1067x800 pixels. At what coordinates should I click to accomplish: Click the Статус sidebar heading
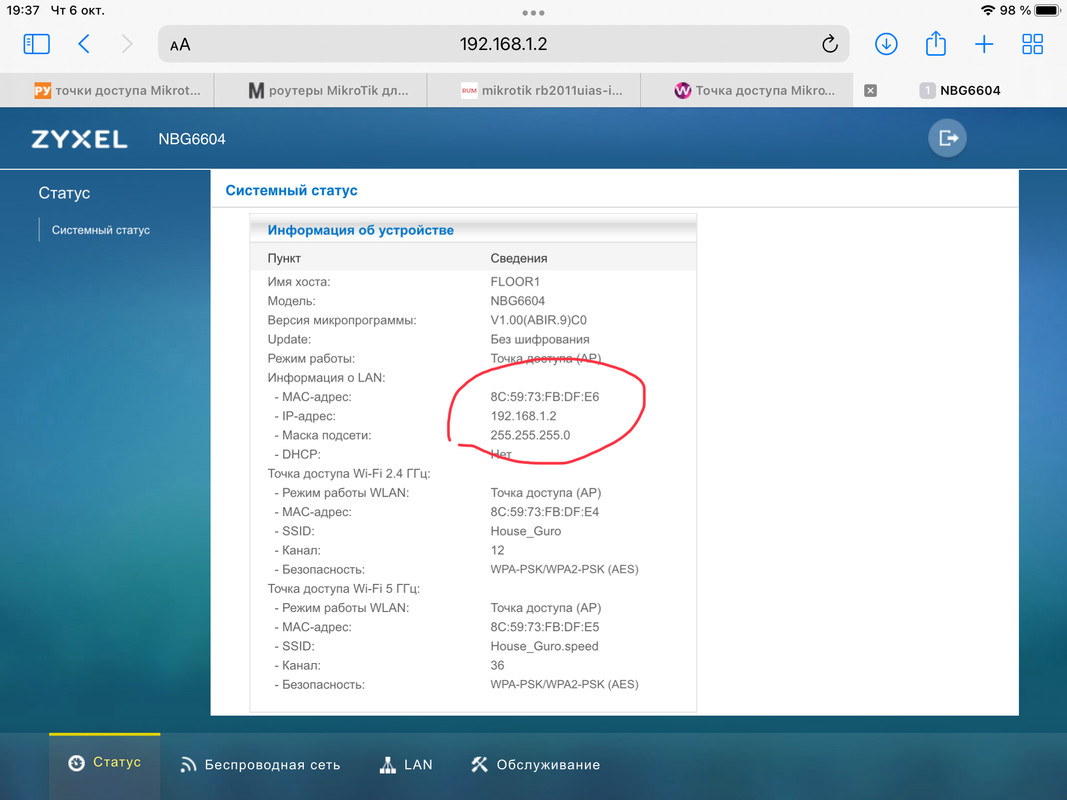pyautogui.click(x=64, y=193)
